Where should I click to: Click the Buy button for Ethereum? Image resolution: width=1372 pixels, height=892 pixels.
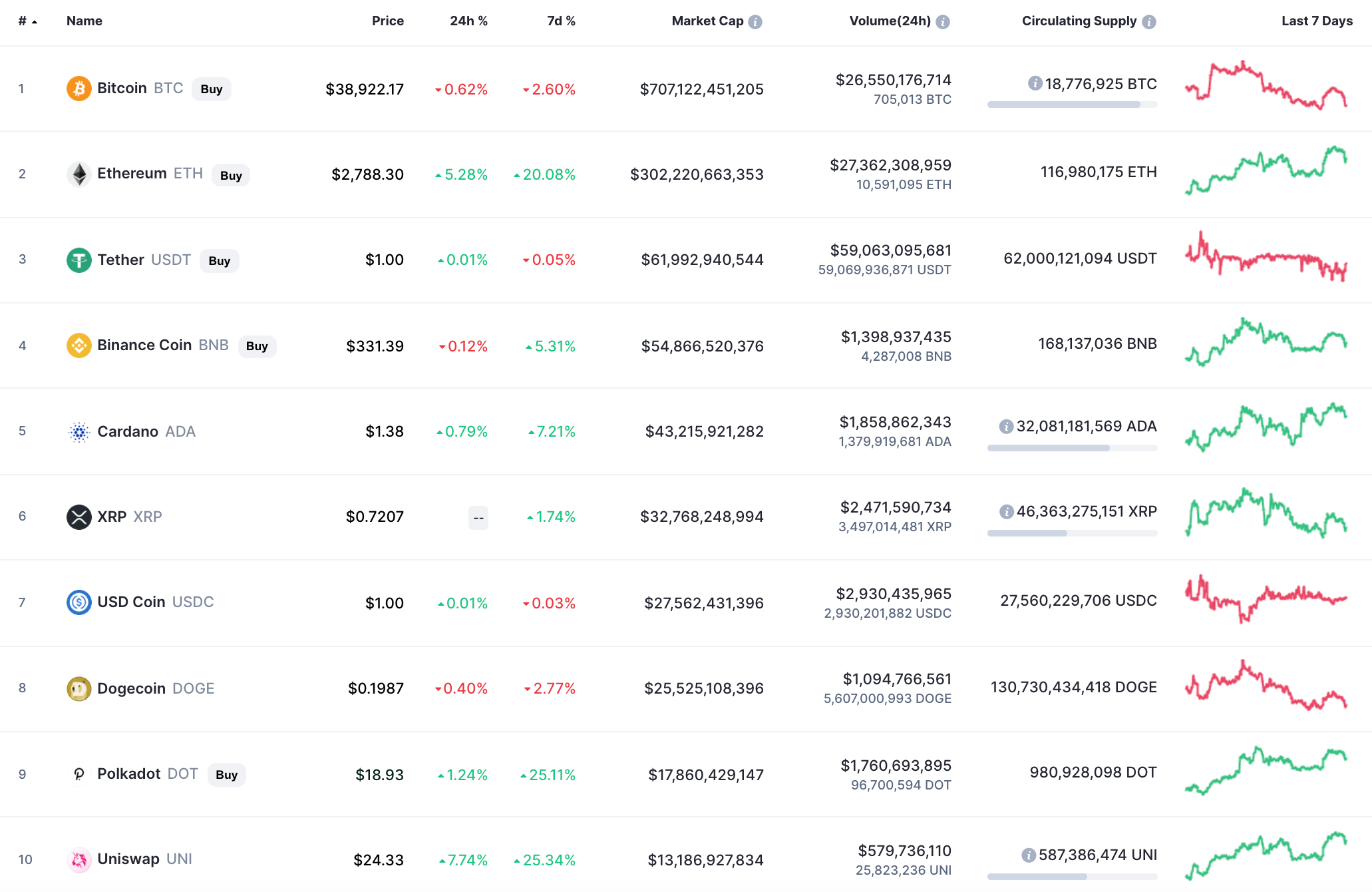tap(231, 175)
